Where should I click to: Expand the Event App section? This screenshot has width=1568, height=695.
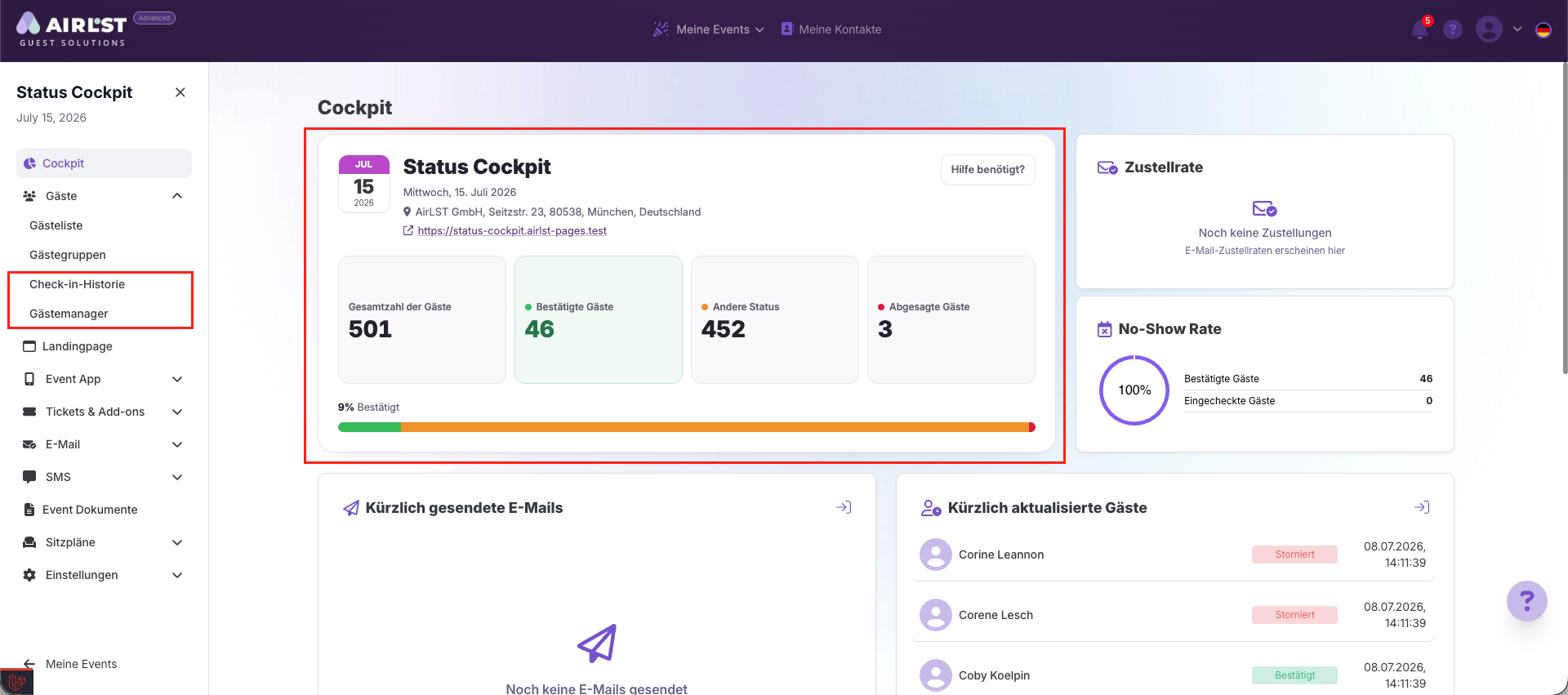tap(177, 379)
